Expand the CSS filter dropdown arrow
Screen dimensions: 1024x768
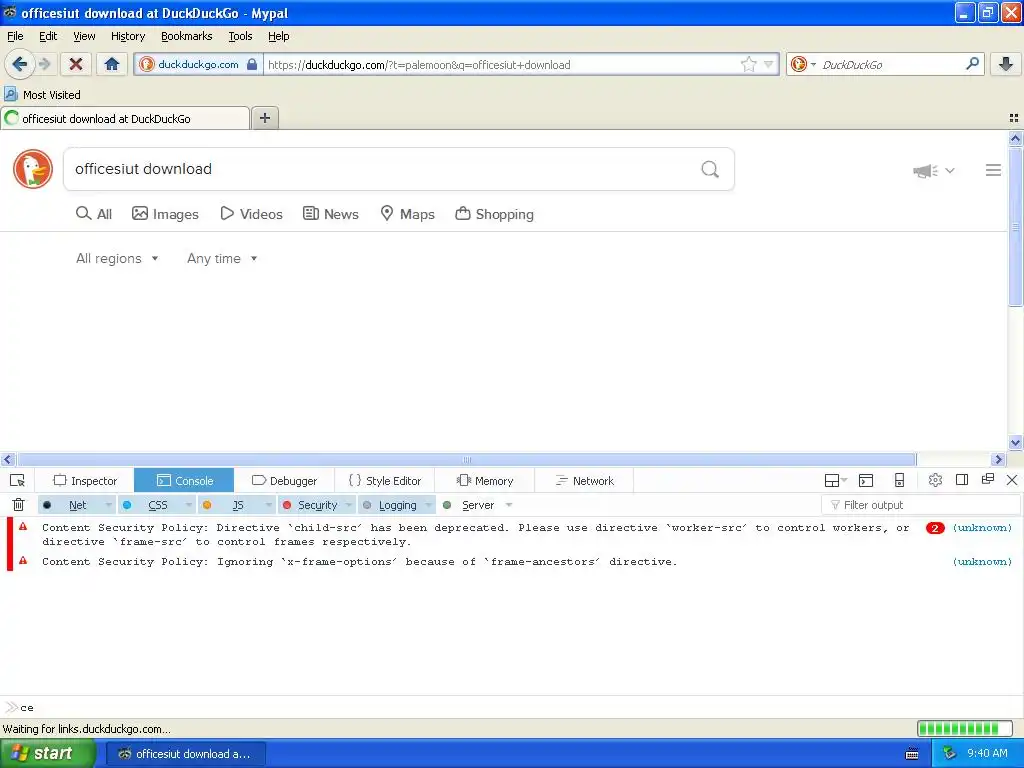click(x=189, y=505)
